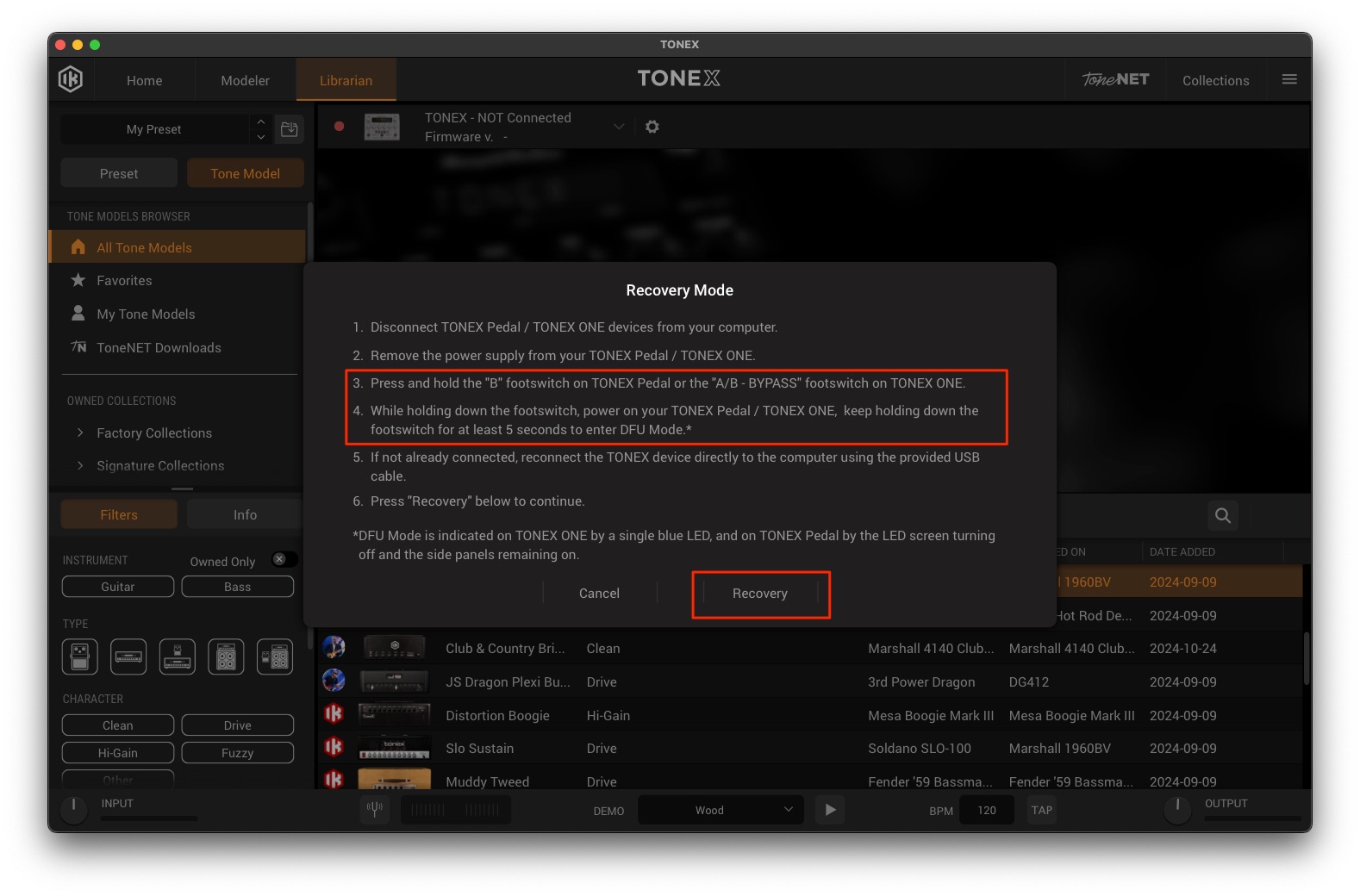Click the search magnifier icon
Screen dimensions: 1360x896
1222,515
